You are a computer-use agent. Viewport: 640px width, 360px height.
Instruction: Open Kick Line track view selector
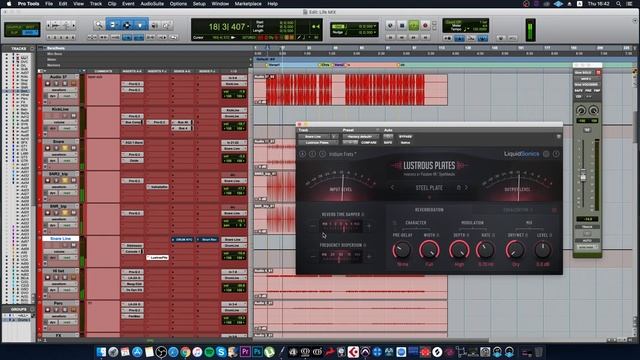(59, 122)
